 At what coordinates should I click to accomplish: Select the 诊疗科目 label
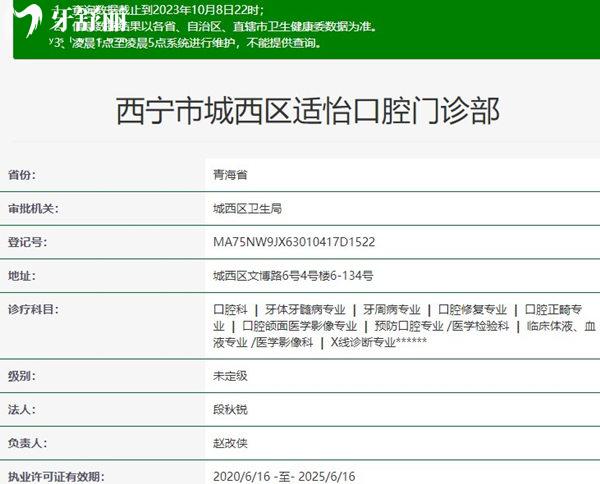(33, 309)
